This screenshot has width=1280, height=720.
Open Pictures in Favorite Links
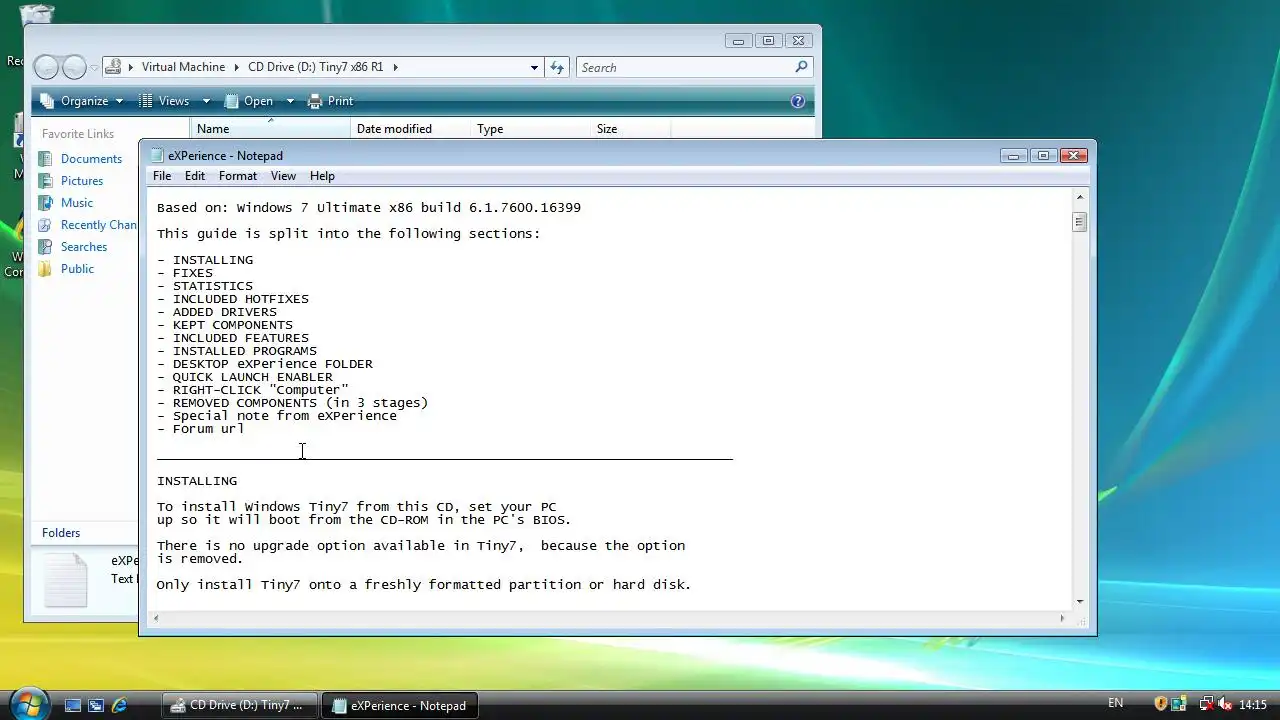[82, 181]
